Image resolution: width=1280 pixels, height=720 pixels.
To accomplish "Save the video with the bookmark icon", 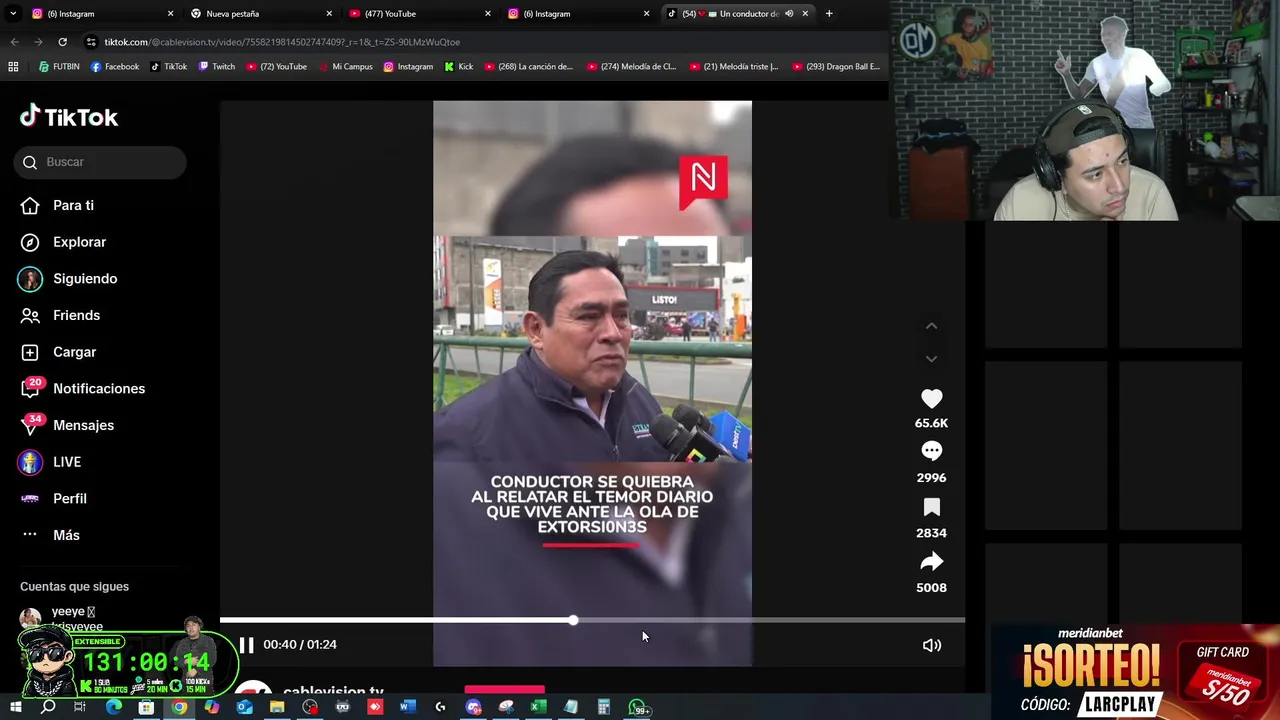I will (931, 507).
